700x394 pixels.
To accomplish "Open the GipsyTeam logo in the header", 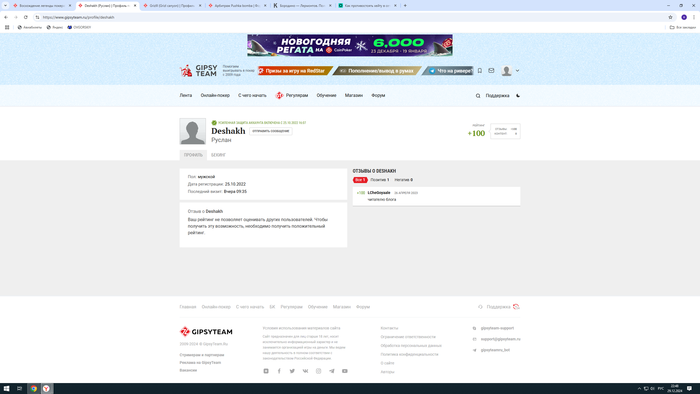I will [x=199, y=71].
